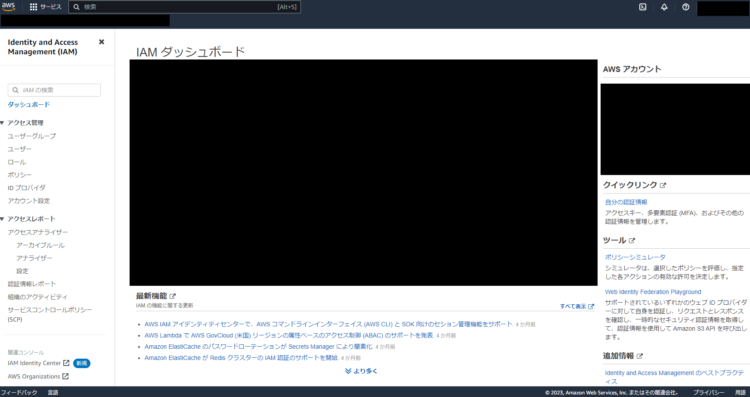Close the IAM navigation panel

coord(101,42)
